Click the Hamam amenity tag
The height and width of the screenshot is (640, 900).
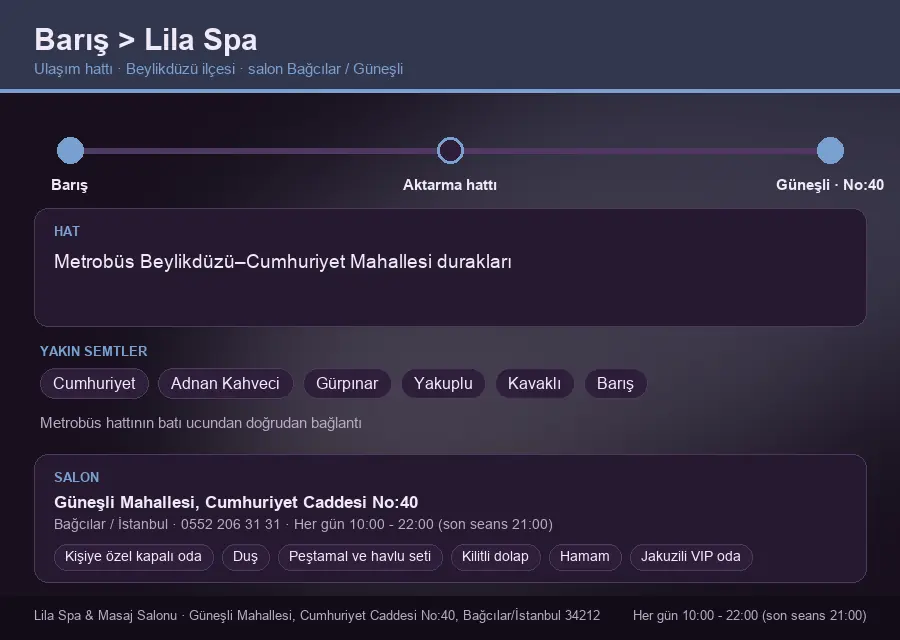tap(584, 557)
